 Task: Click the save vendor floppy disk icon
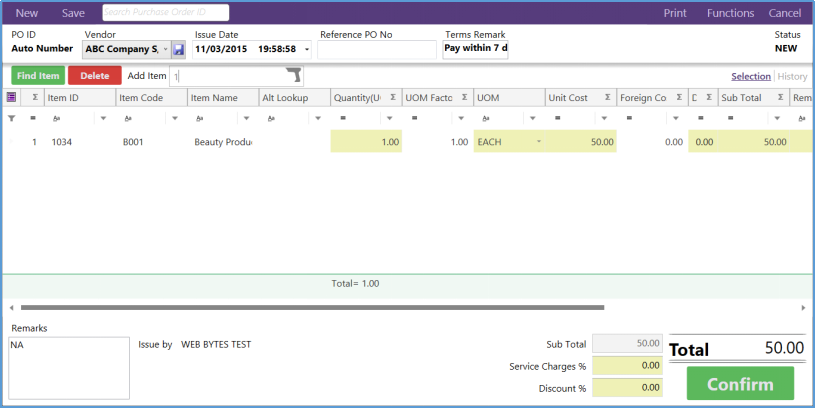coord(179,50)
